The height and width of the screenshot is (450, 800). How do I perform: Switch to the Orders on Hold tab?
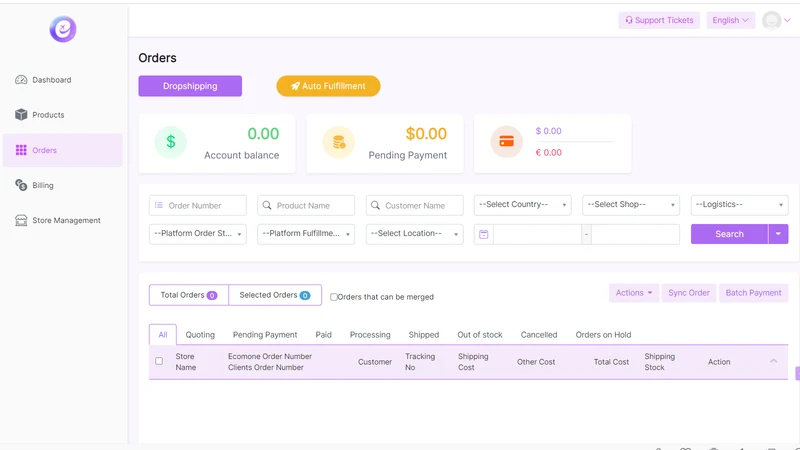click(x=603, y=335)
